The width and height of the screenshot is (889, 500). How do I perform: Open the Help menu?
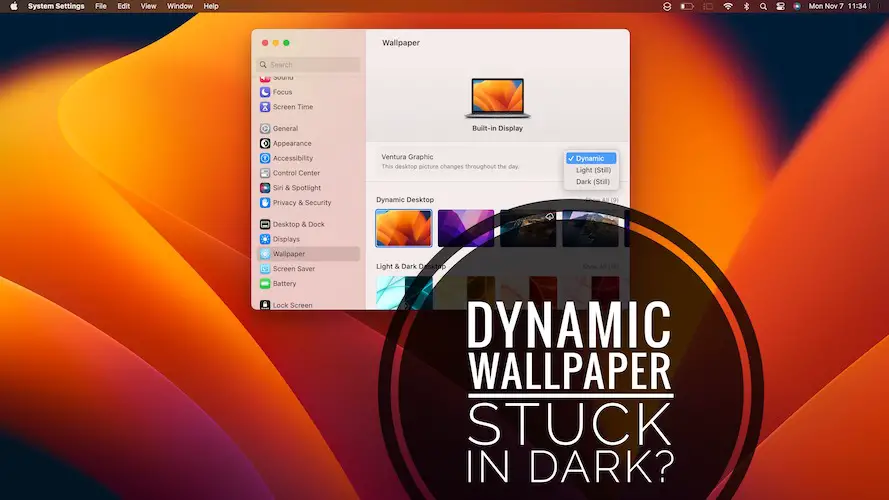point(211,6)
